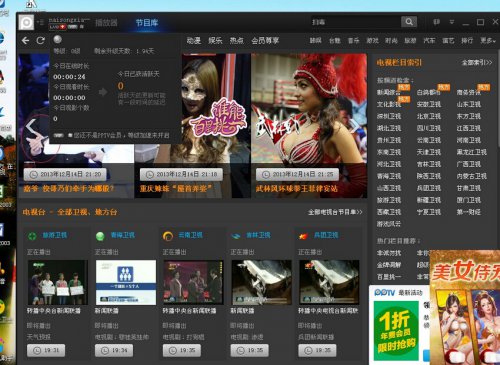Viewport: 500px width, 365px height.
Task: Click the clock icon on 19:31 schedule button
Action: [37, 350]
